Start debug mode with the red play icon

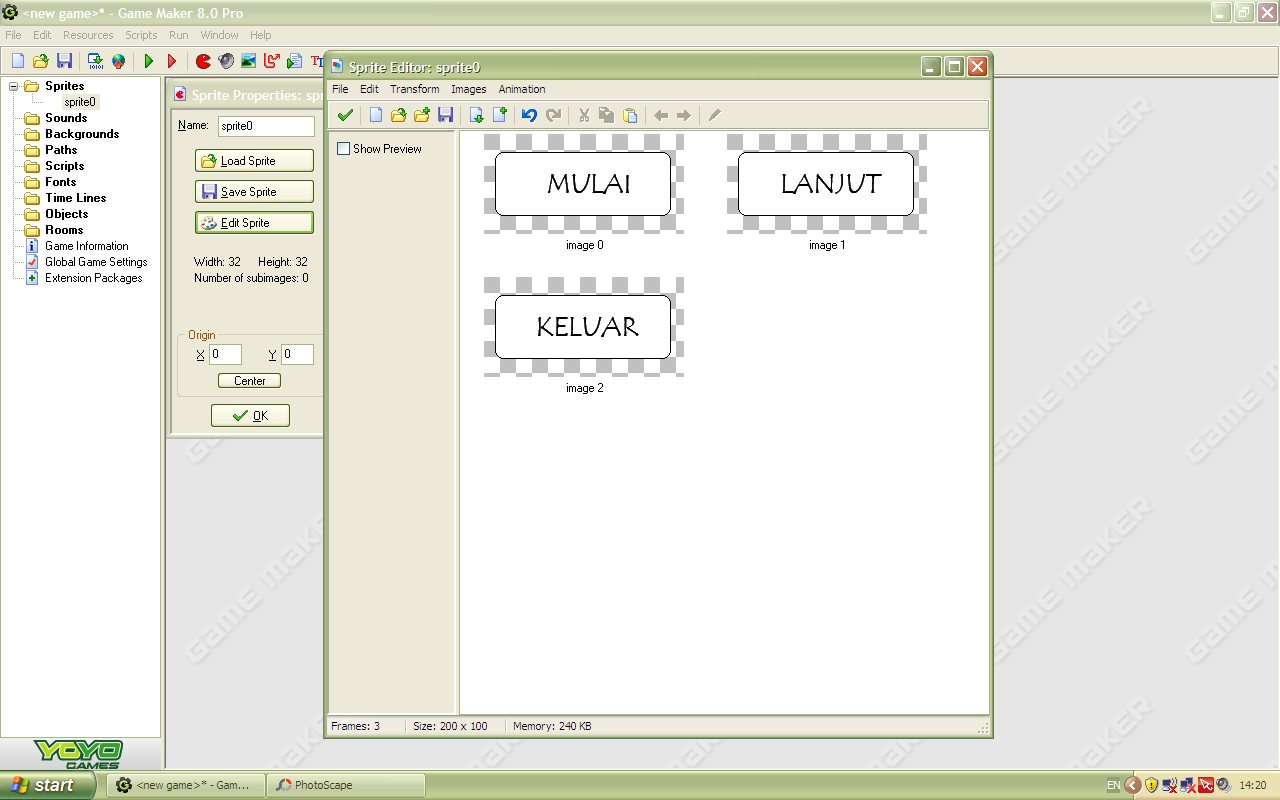click(171, 61)
